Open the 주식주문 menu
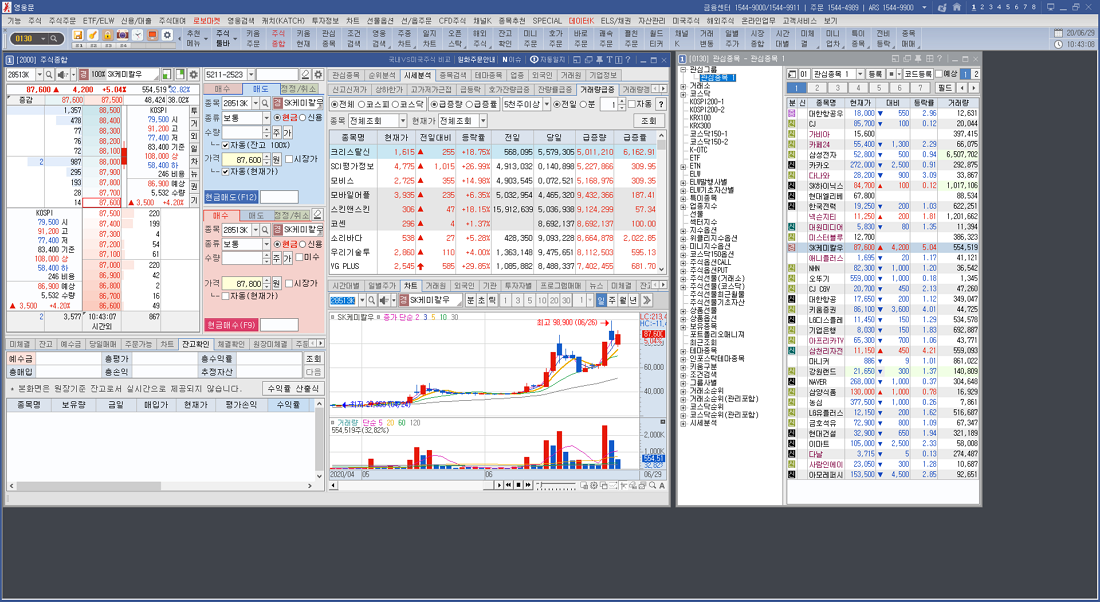 click(x=62, y=21)
